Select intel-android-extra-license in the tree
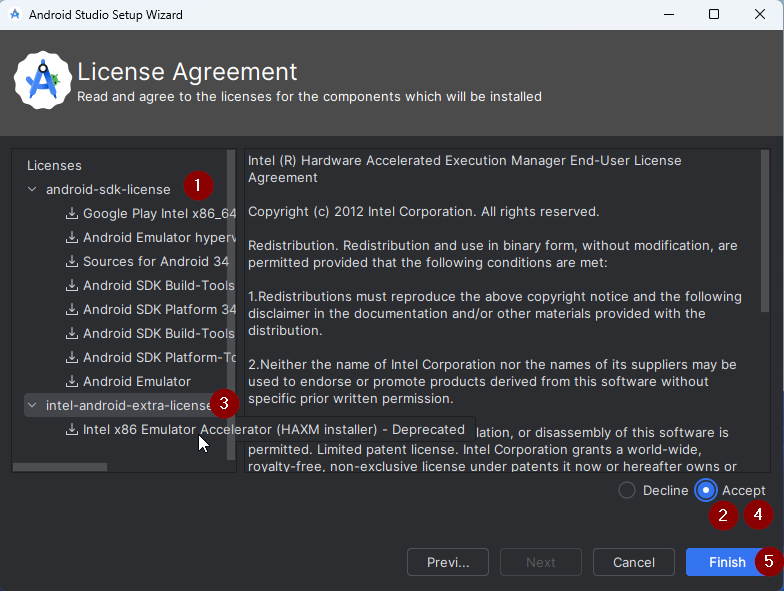Viewport: 784px width, 591px height. tap(128, 406)
